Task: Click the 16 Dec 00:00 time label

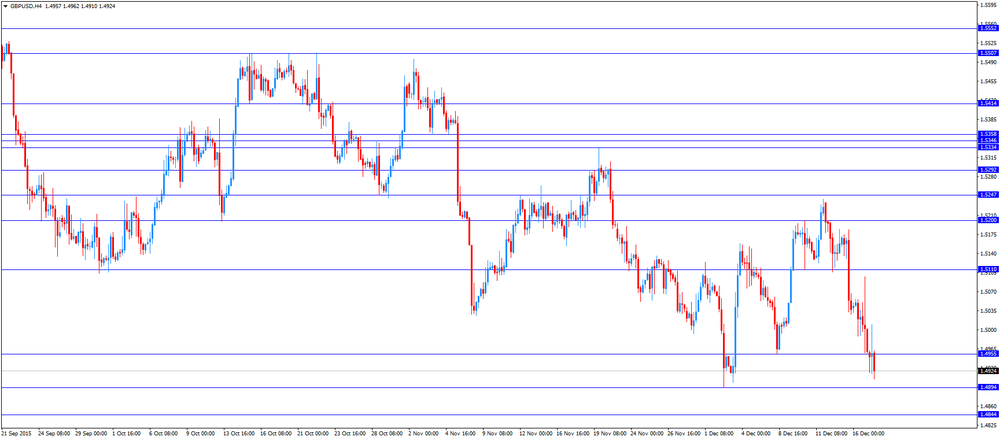Action: [x=868, y=435]
